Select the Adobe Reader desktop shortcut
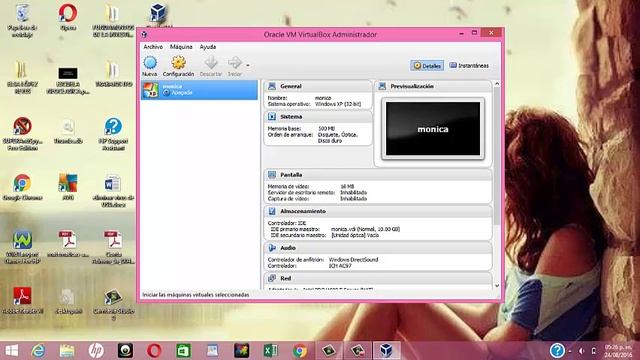This screenshot has width=640, height=360. pos(22,300)
